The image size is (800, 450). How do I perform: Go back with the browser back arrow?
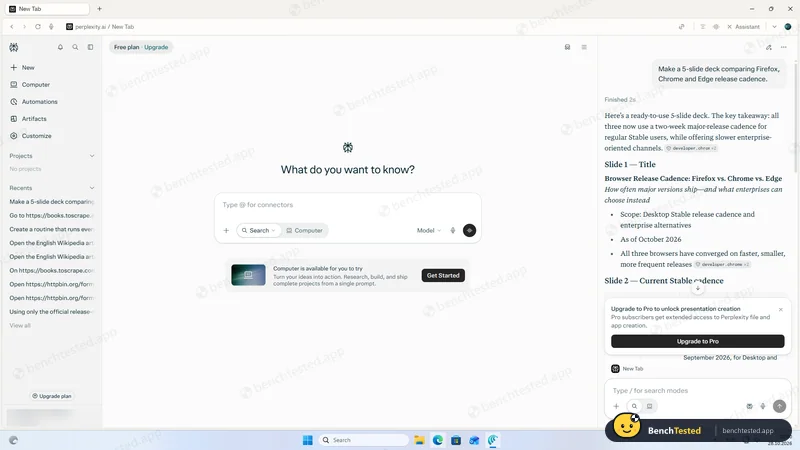click(x=12, y=27)
